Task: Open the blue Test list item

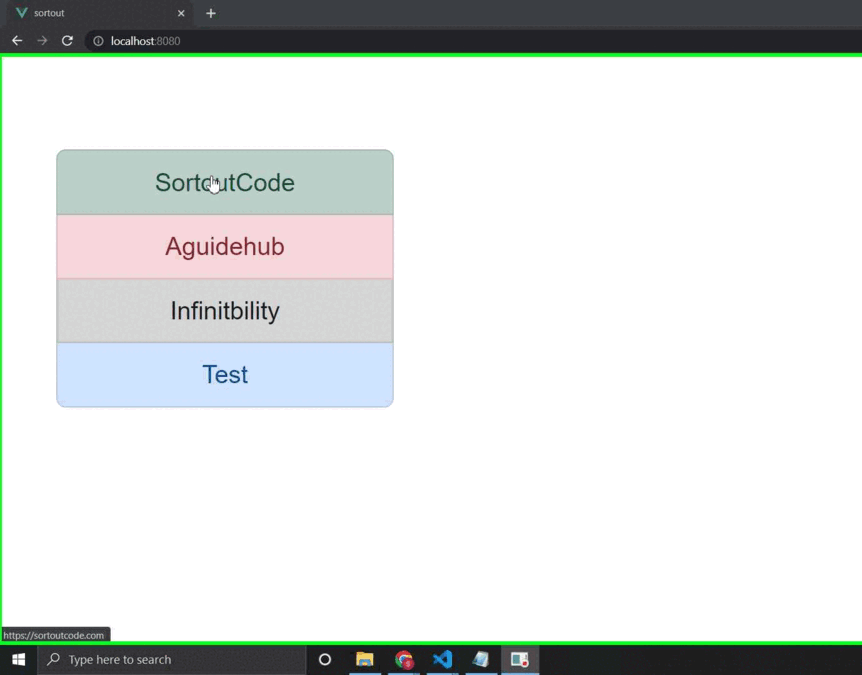Action: [x=225, y=375]
